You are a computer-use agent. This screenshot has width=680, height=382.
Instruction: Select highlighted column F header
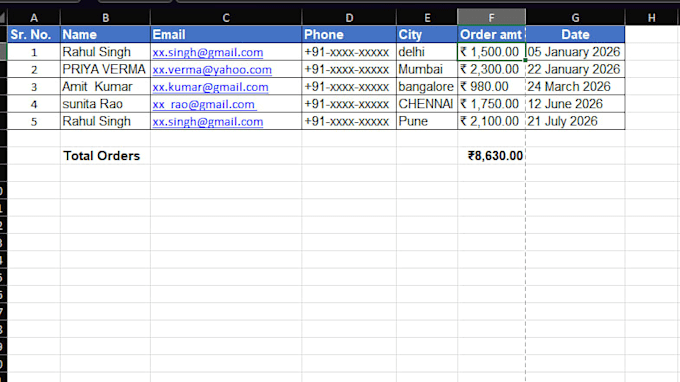tap(491, 18)
